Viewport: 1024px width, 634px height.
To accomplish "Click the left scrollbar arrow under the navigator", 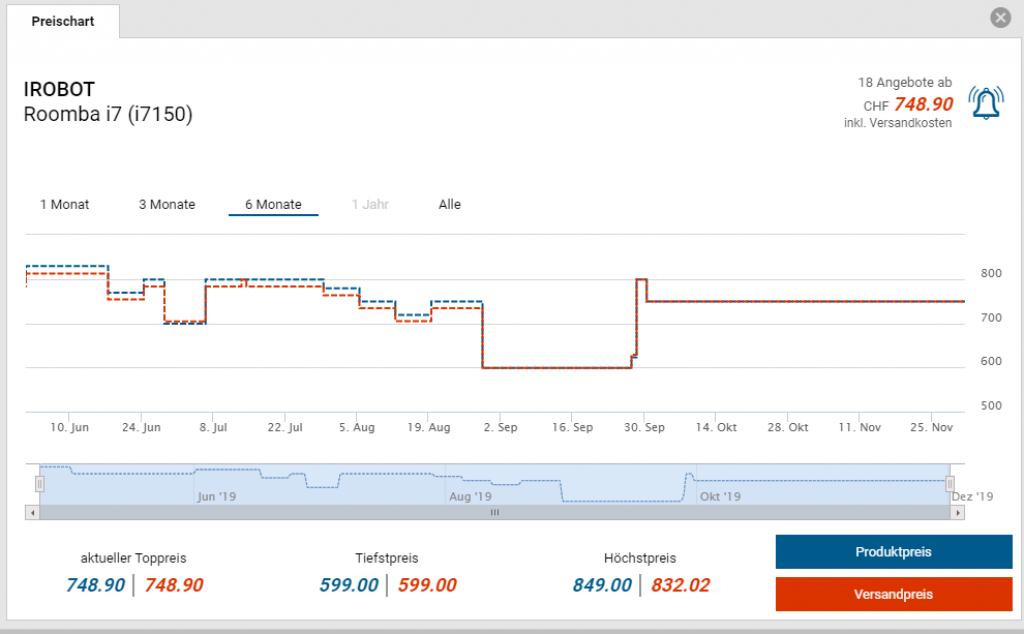I will coord(34,512).
